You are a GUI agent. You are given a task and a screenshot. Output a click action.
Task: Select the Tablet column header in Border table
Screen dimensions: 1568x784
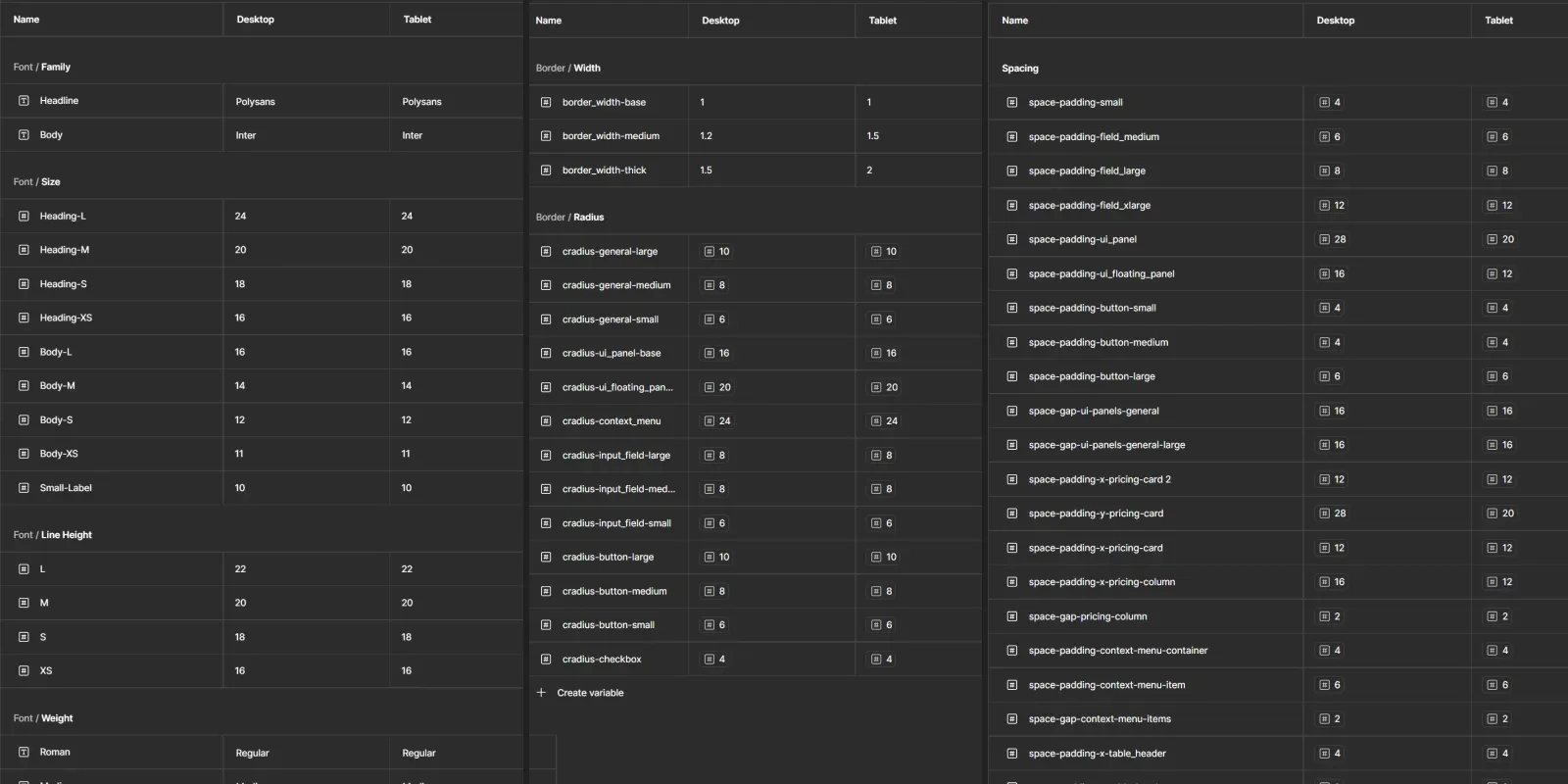pyautogui.click(x=882, y=21)
